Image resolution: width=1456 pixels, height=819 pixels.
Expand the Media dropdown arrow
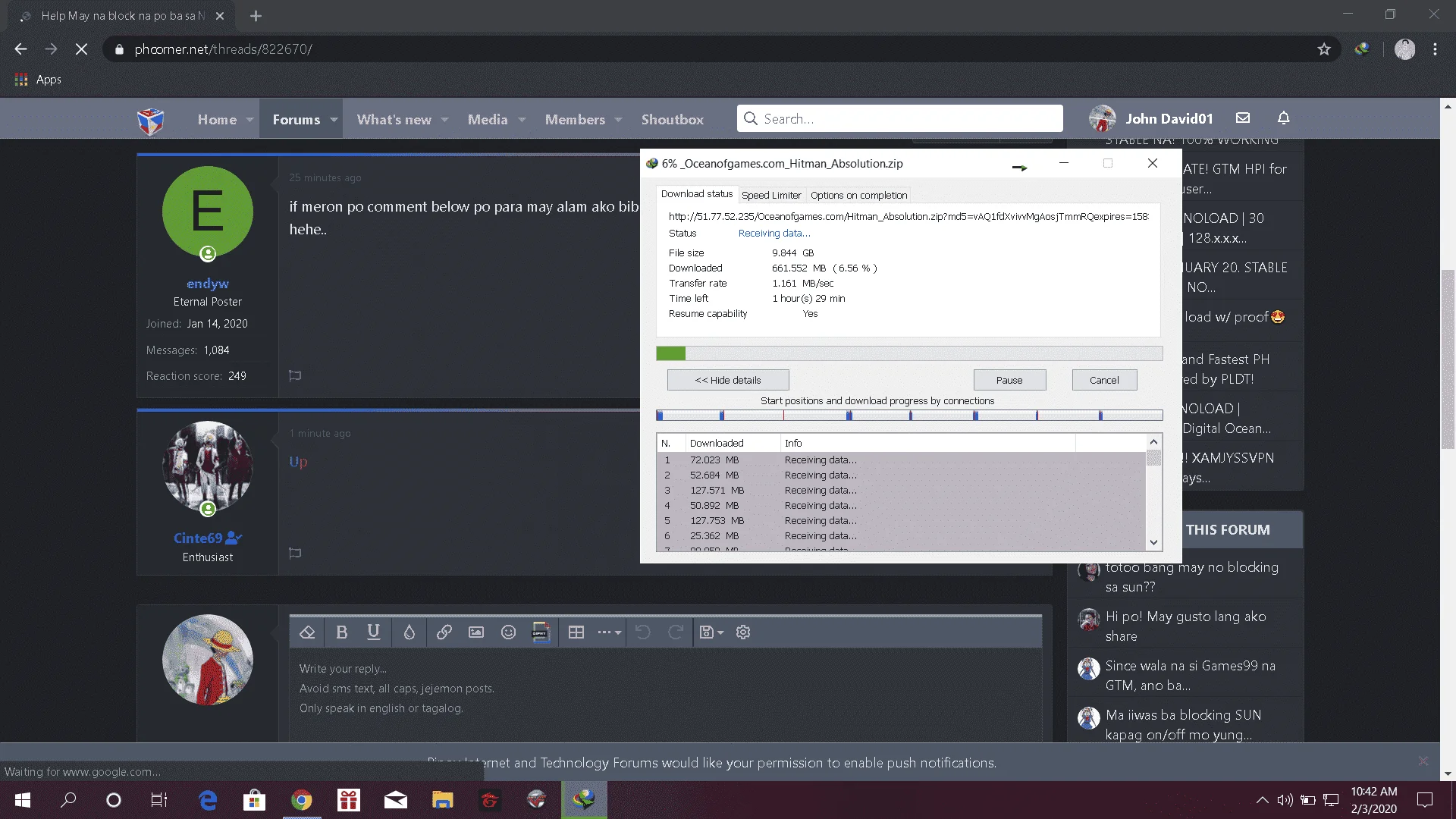click(522, 120)
